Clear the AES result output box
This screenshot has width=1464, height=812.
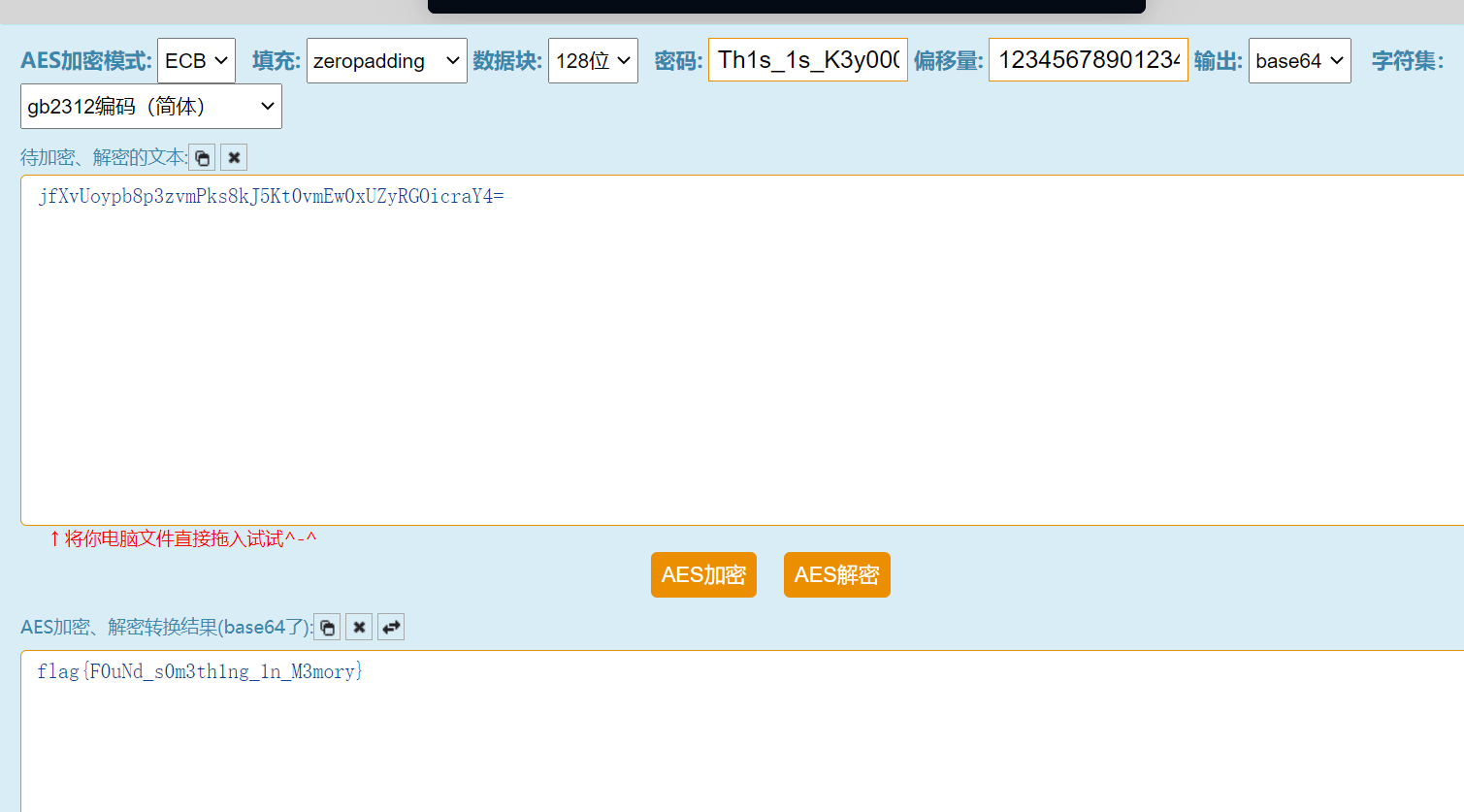click(x=359, y=627)
